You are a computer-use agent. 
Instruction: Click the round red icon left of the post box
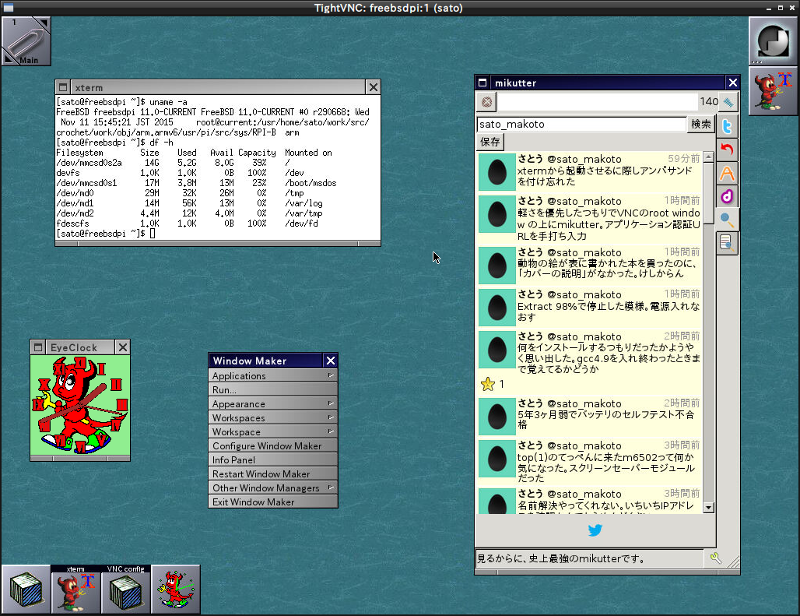click(x=487, y=102)
